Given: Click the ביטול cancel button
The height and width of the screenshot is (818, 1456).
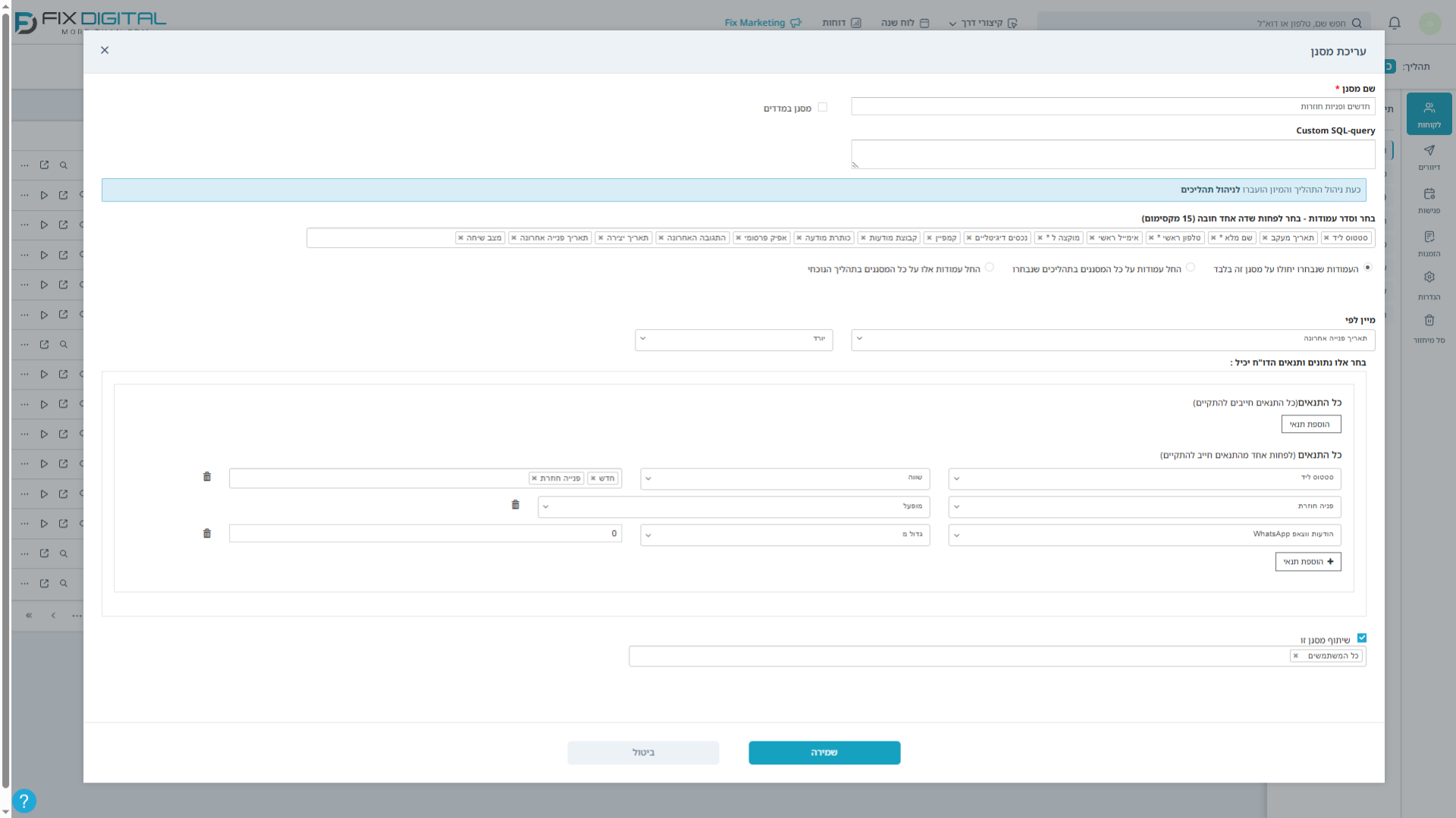Looking at the screenshot, I should pos(643,753).
